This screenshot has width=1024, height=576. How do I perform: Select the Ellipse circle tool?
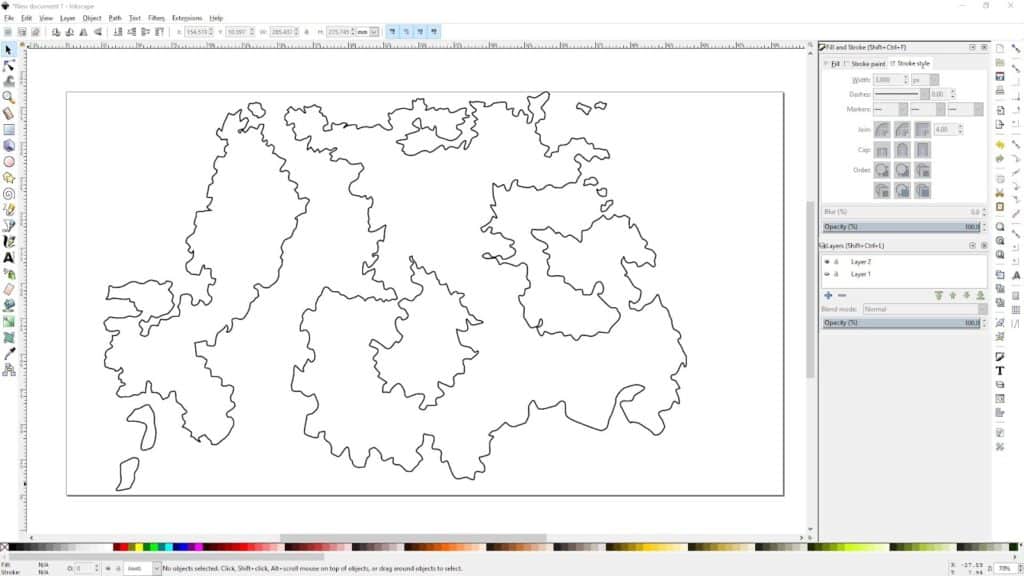tap(8, 161)
